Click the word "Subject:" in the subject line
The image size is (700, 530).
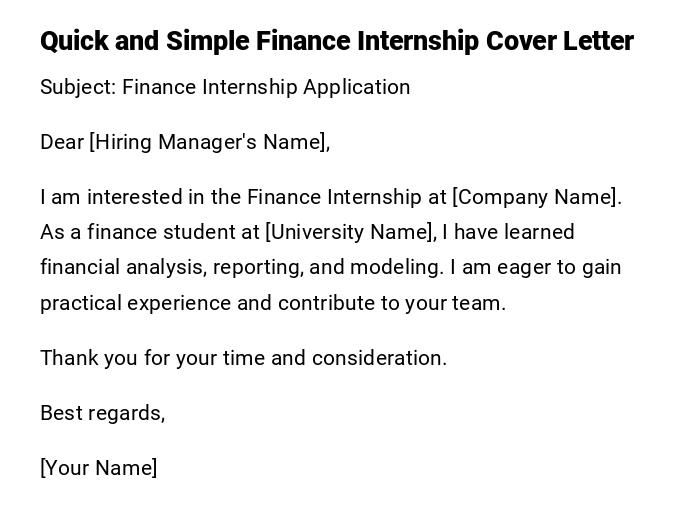coord(78,87)
